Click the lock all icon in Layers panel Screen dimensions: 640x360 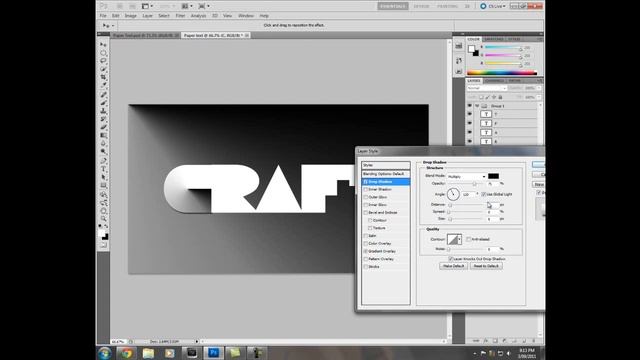[x=500, y=97]
